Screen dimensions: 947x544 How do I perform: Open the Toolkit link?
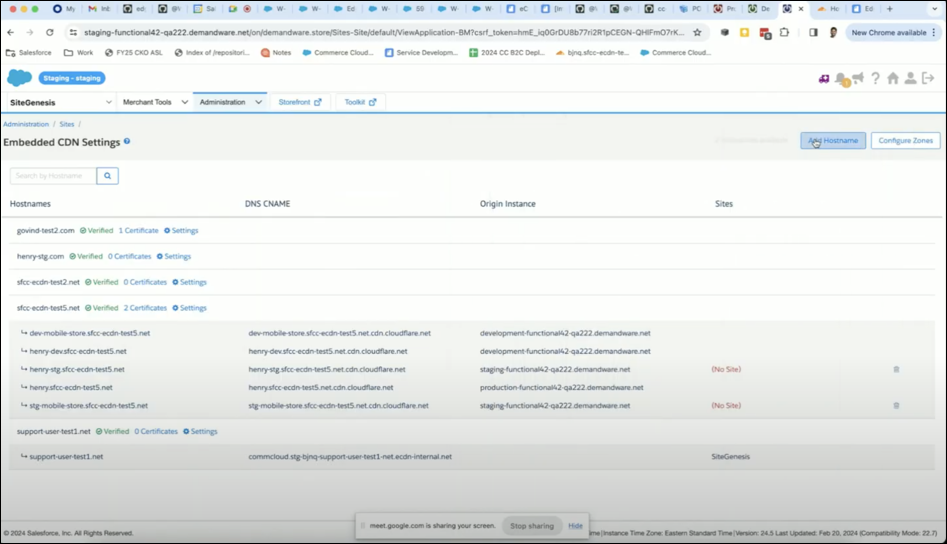(360, 102)
